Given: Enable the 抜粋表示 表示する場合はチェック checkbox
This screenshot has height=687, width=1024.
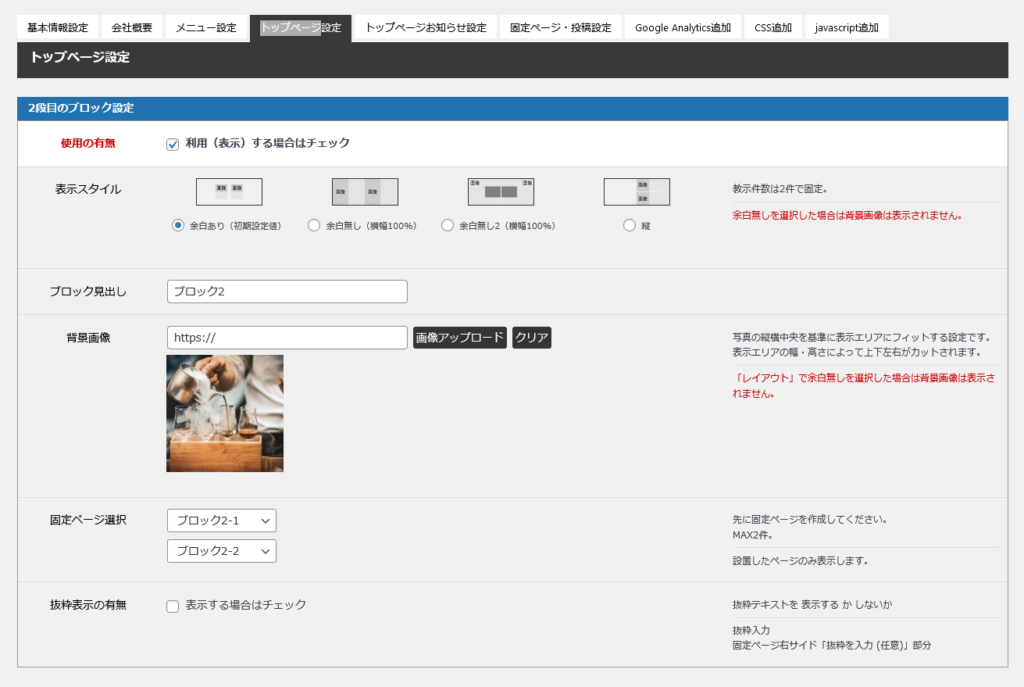Looking at the screenshot, I should pos(173,606).
